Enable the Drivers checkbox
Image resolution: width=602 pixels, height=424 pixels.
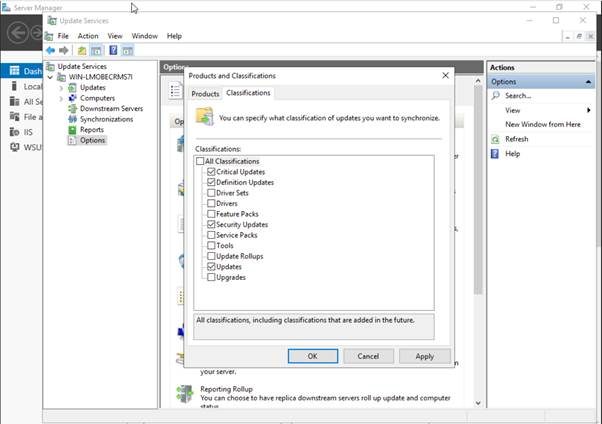[211, 203]
